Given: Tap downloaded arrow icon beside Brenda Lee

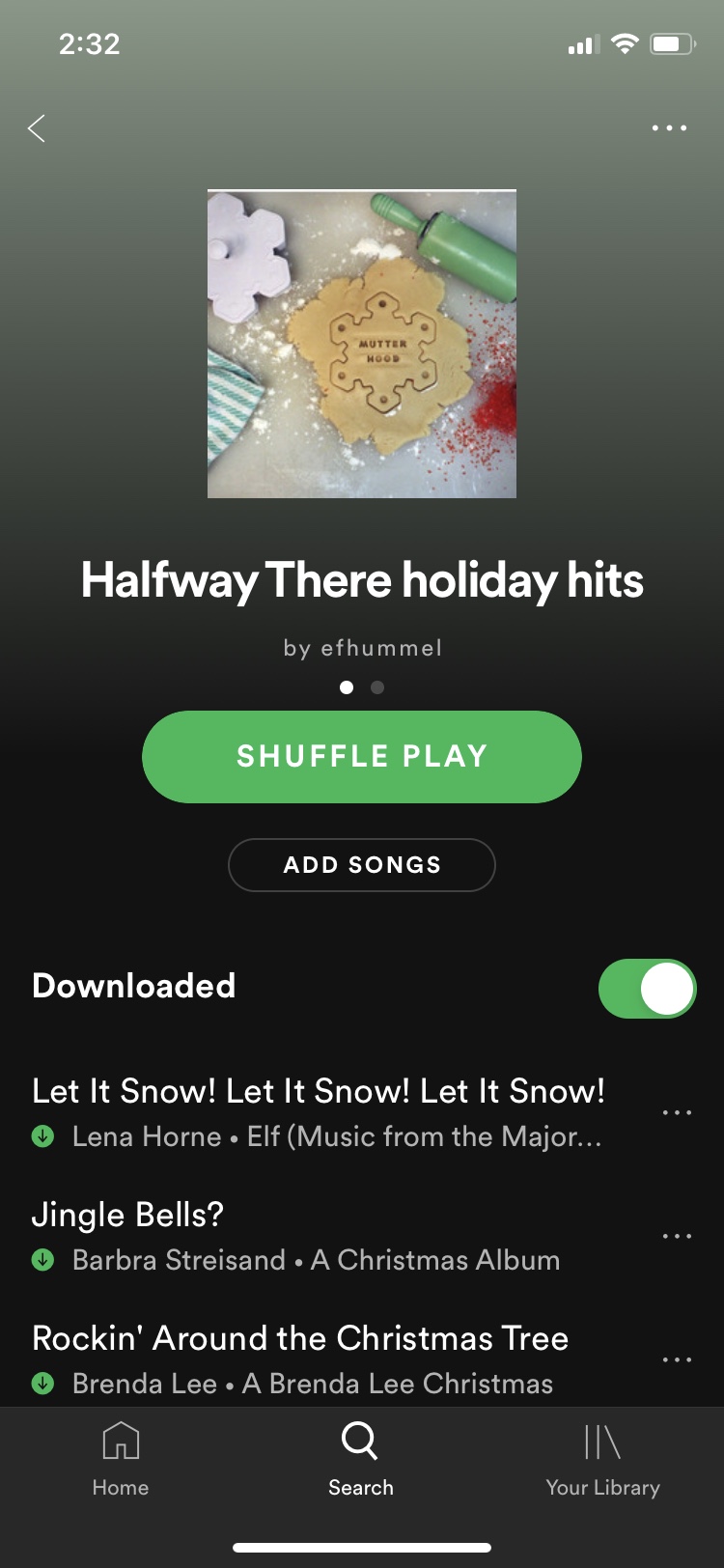Looking at the screenshot, I should 42,1384.
